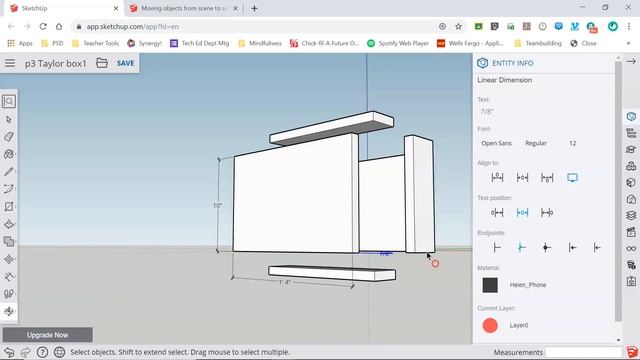This screenshot has width=640, height=360.
Task: Click the Layer0 color swatch
Action: click(490, 325)
